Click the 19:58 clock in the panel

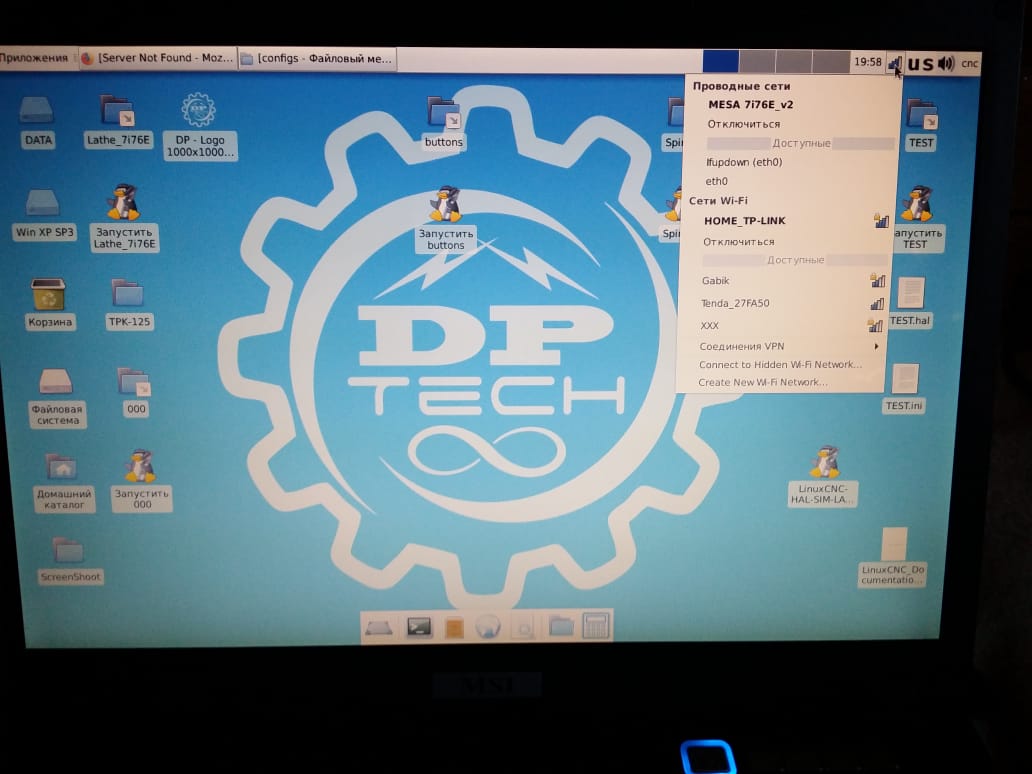coord(867,62)
